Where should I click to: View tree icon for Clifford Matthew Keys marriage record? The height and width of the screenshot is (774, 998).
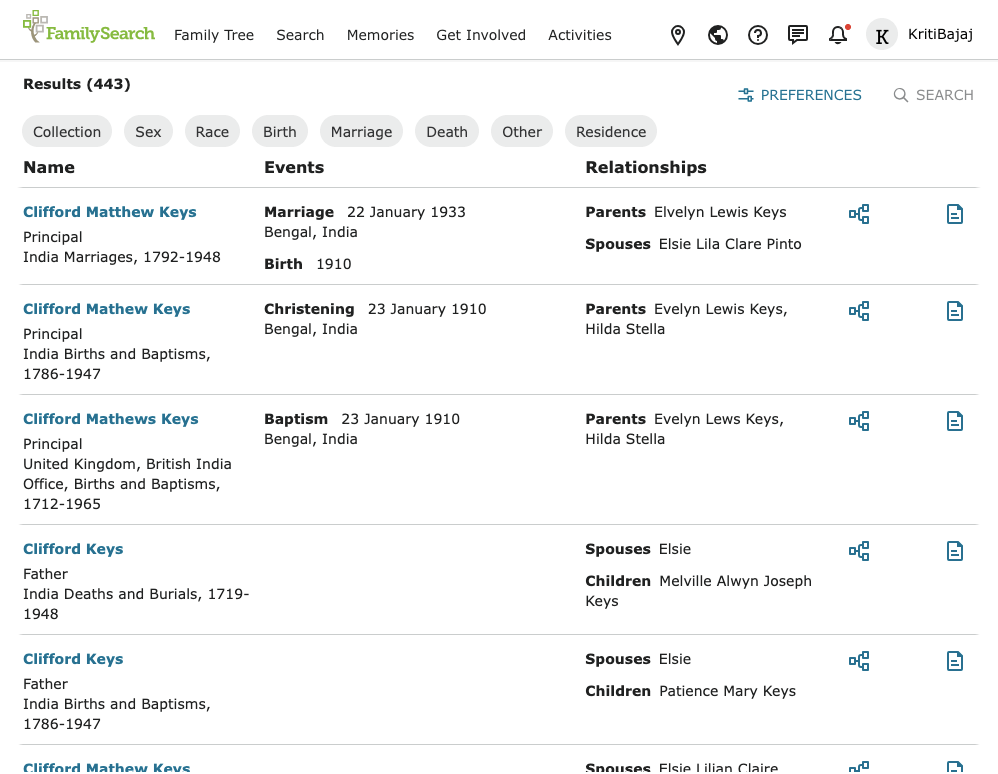pos(859,214)
